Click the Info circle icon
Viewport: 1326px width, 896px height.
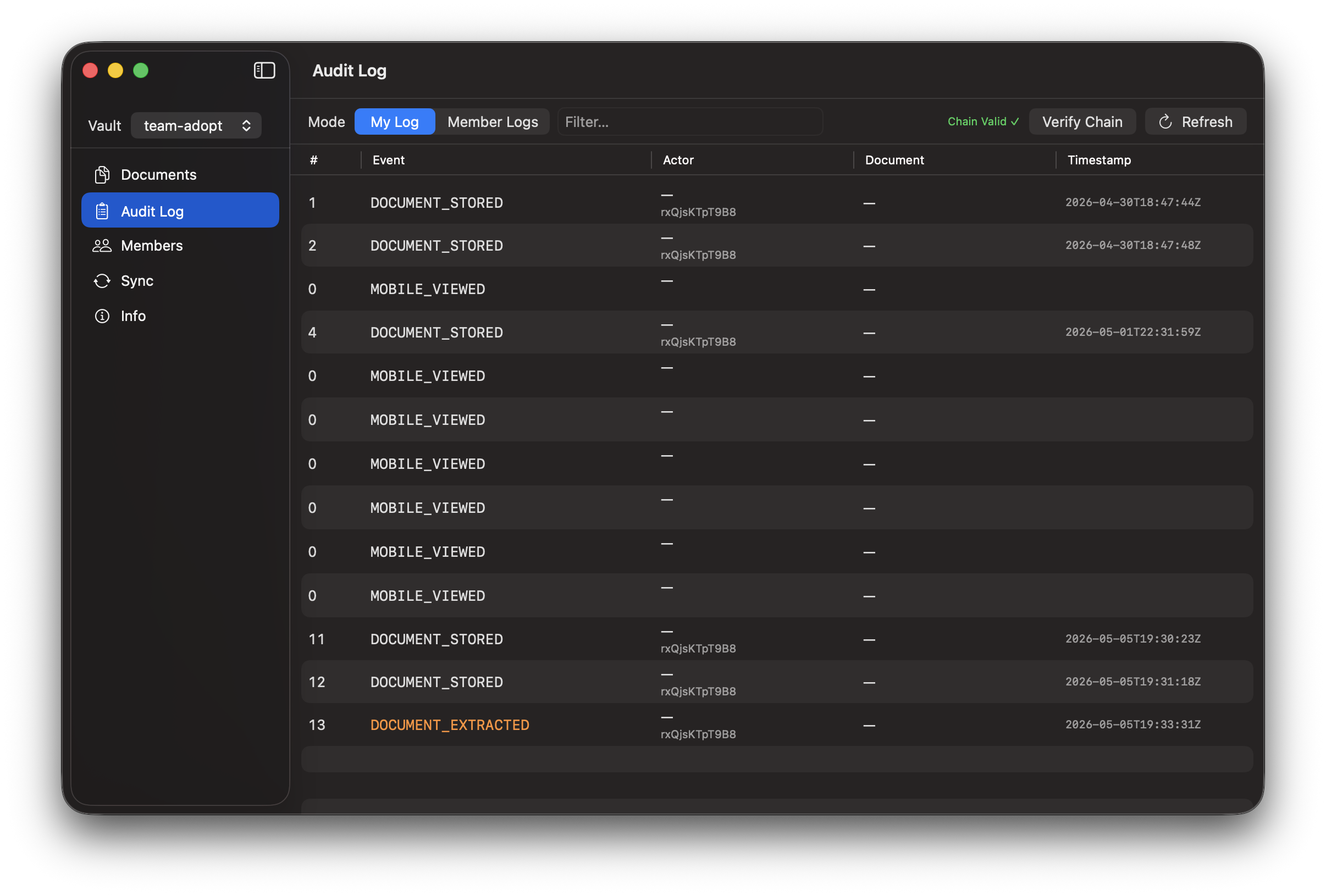(102, 316)
